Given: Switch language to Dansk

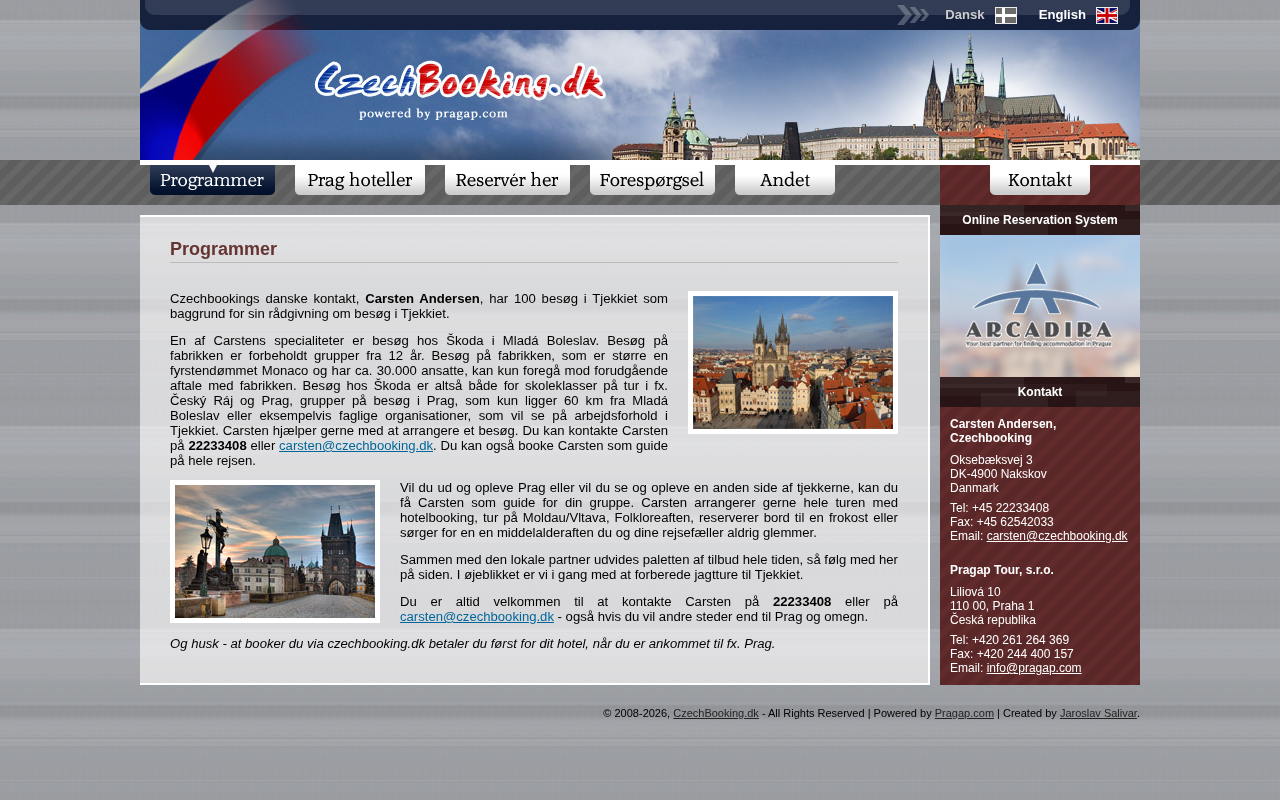Looking at the screenshot, I should coord(965,15).
